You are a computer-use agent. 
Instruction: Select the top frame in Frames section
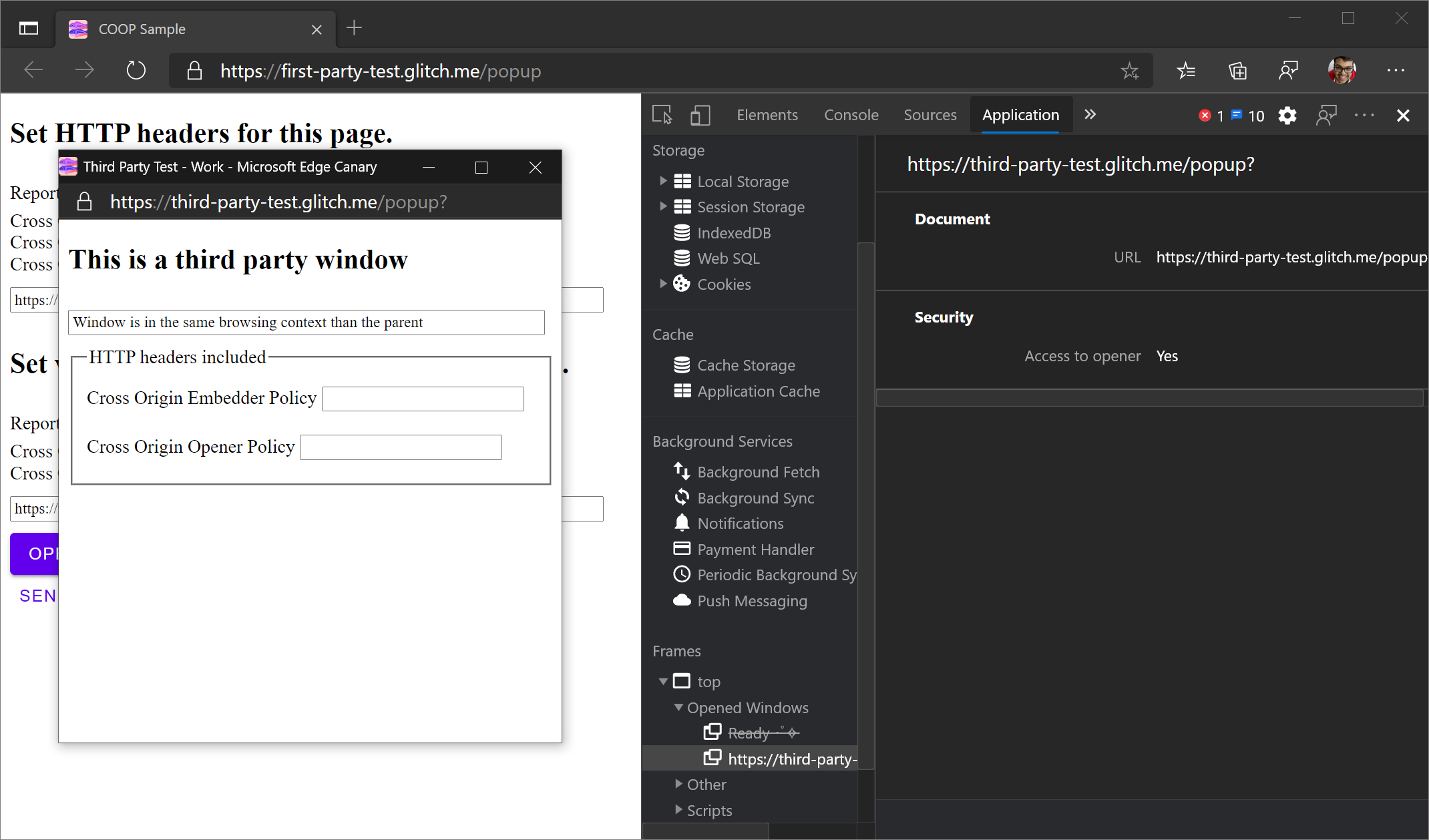[709, 681]
